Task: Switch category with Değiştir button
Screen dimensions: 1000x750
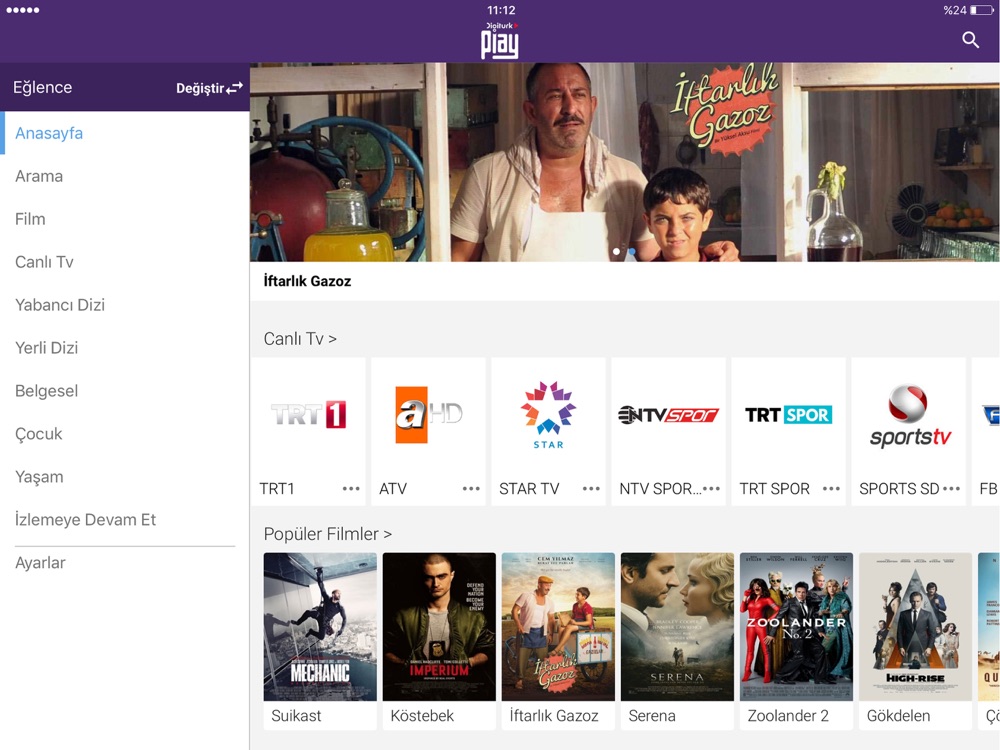Action: click(209, 88)
